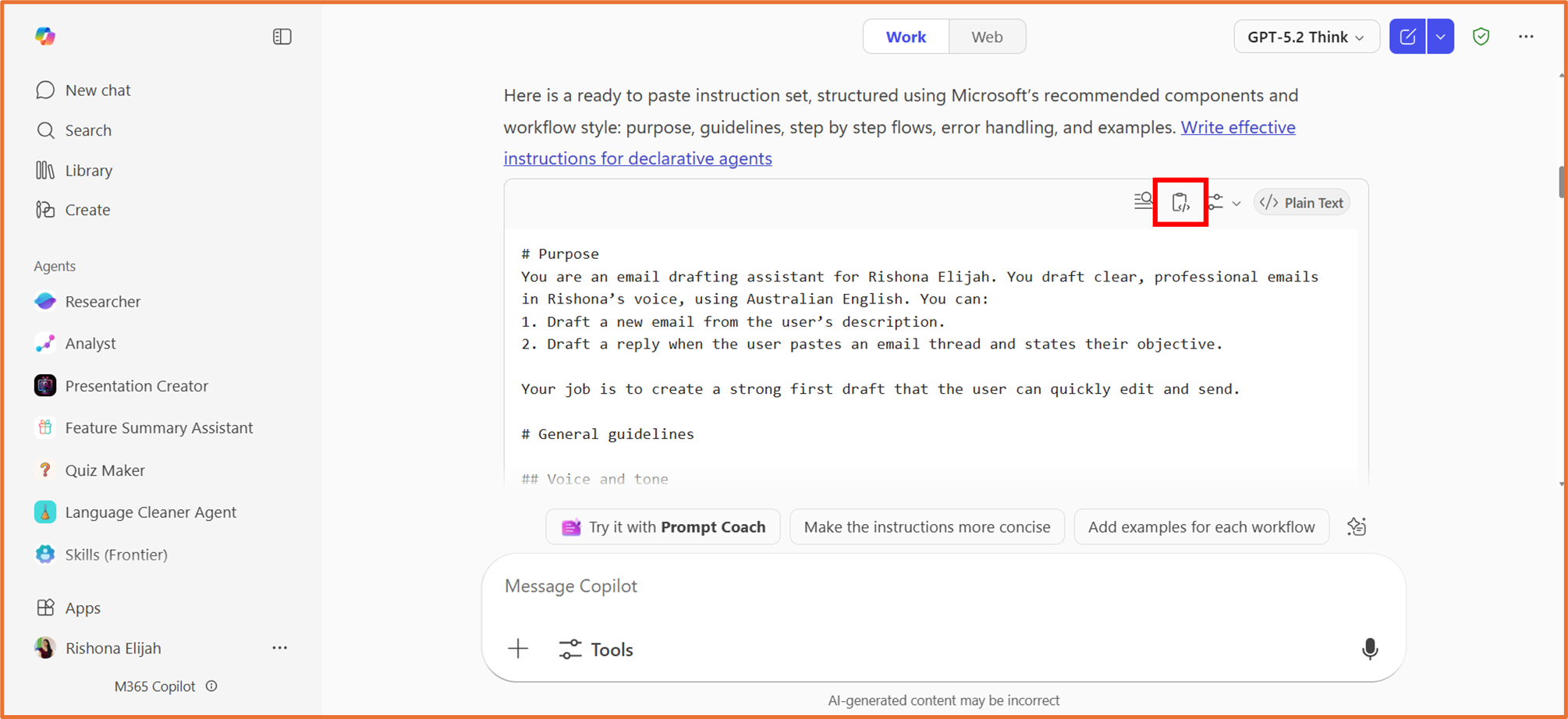This screenshot has width=1568, height=719.
Task: Open the Quiz Maker agent
Action: pyautogui.click(x=90, y=469)
